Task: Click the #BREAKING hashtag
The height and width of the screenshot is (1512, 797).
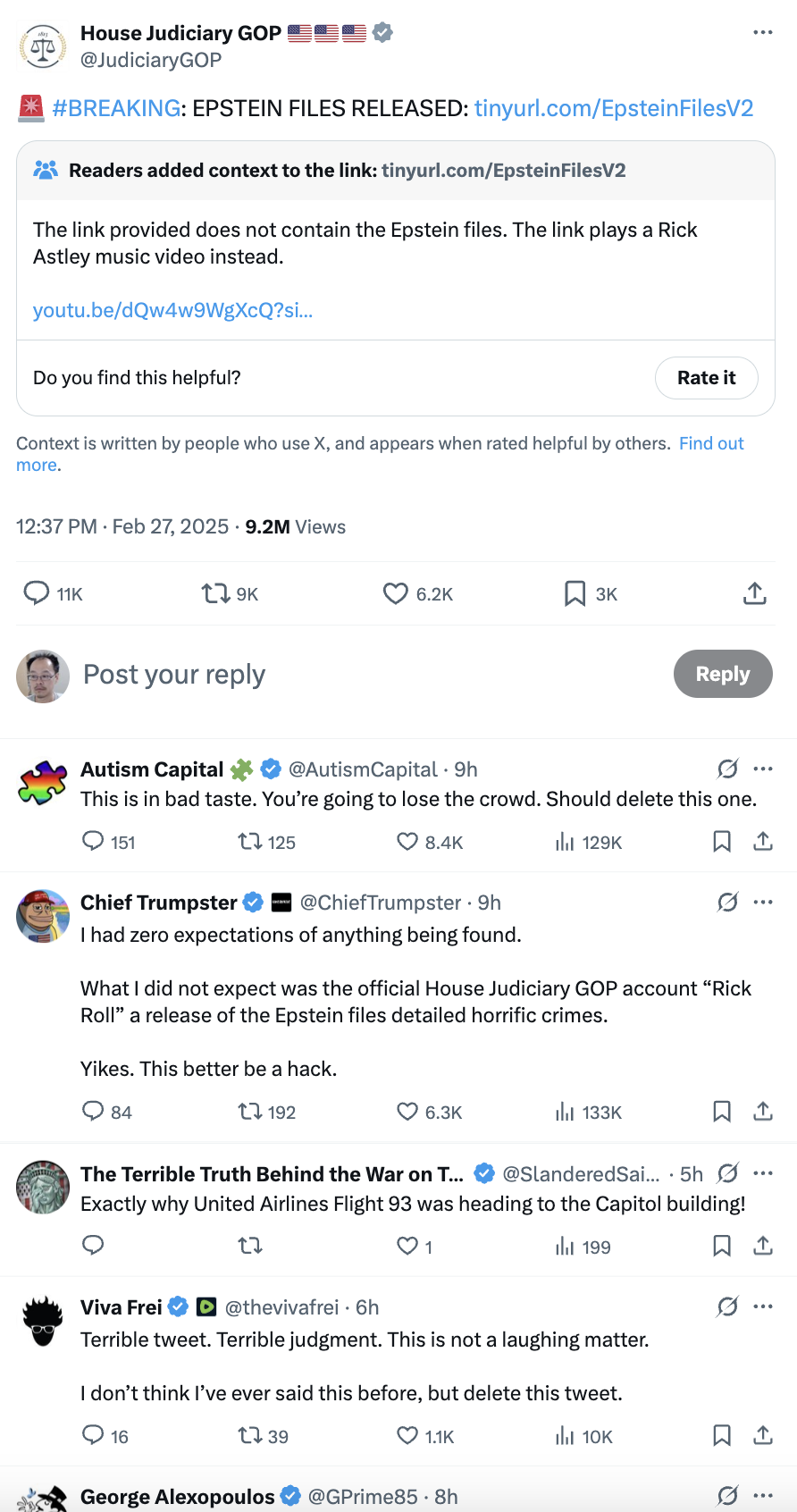Action: coord(116,108)
